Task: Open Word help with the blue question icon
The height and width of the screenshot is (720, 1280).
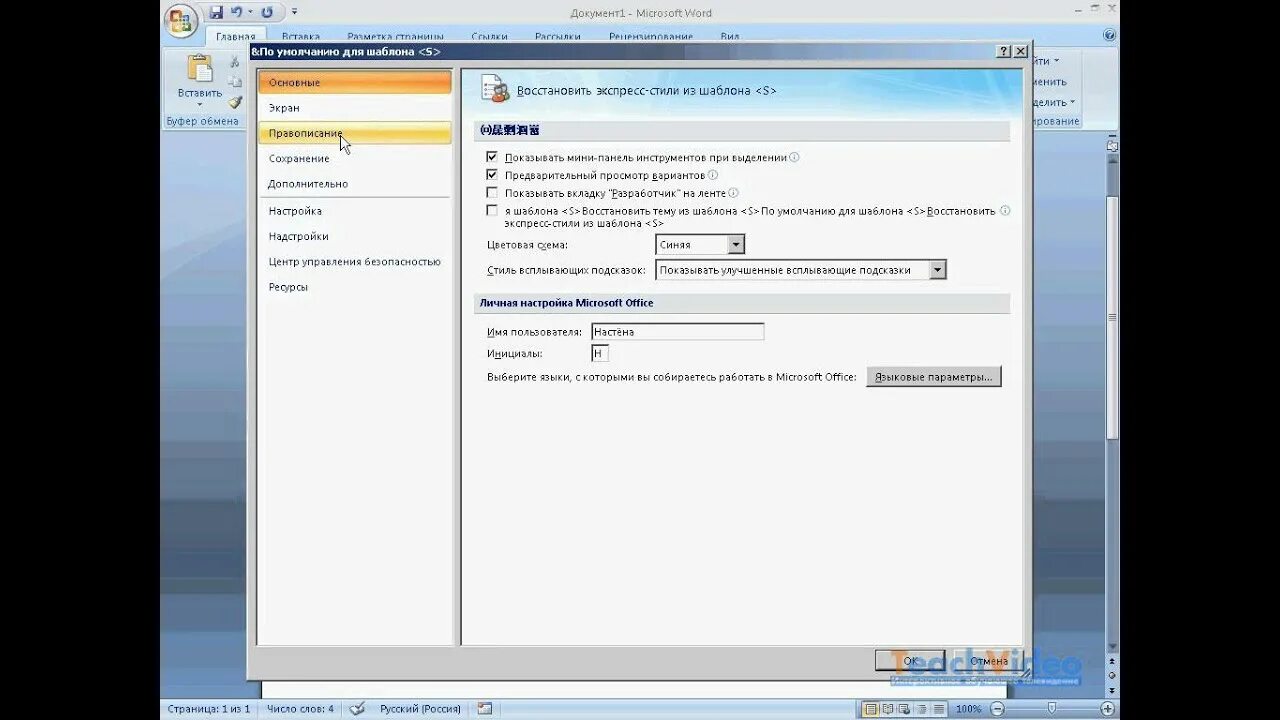Action: [x=1110, y=34]
